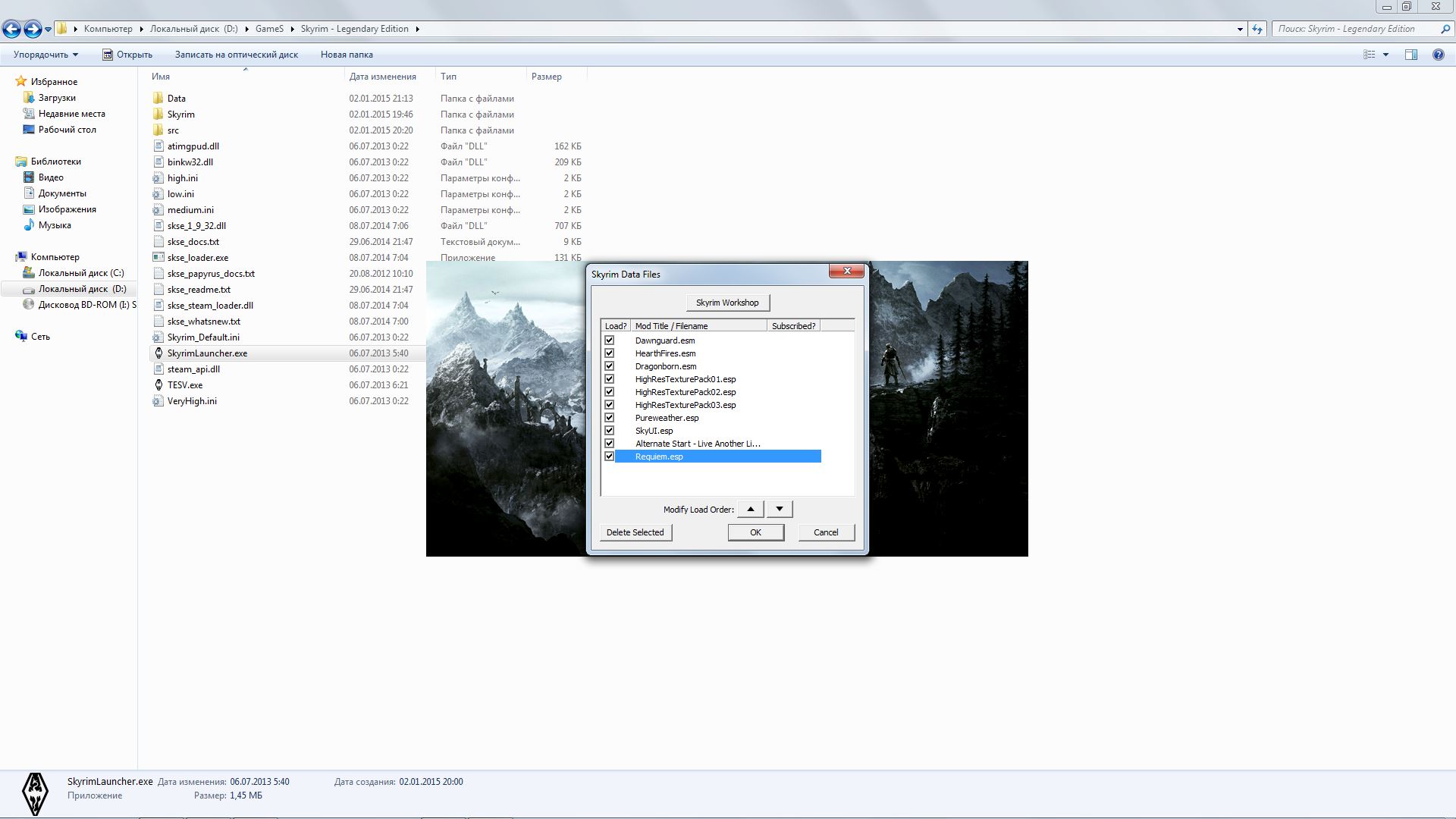Cancel the Skyrim Data Files dialog

[x=826, y=532]
